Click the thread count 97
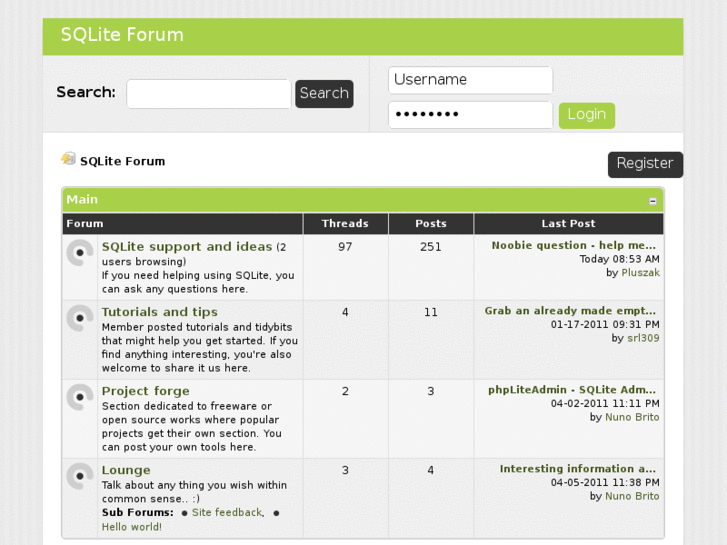This screenshot has width=727, height=545. tap(345, 247)
